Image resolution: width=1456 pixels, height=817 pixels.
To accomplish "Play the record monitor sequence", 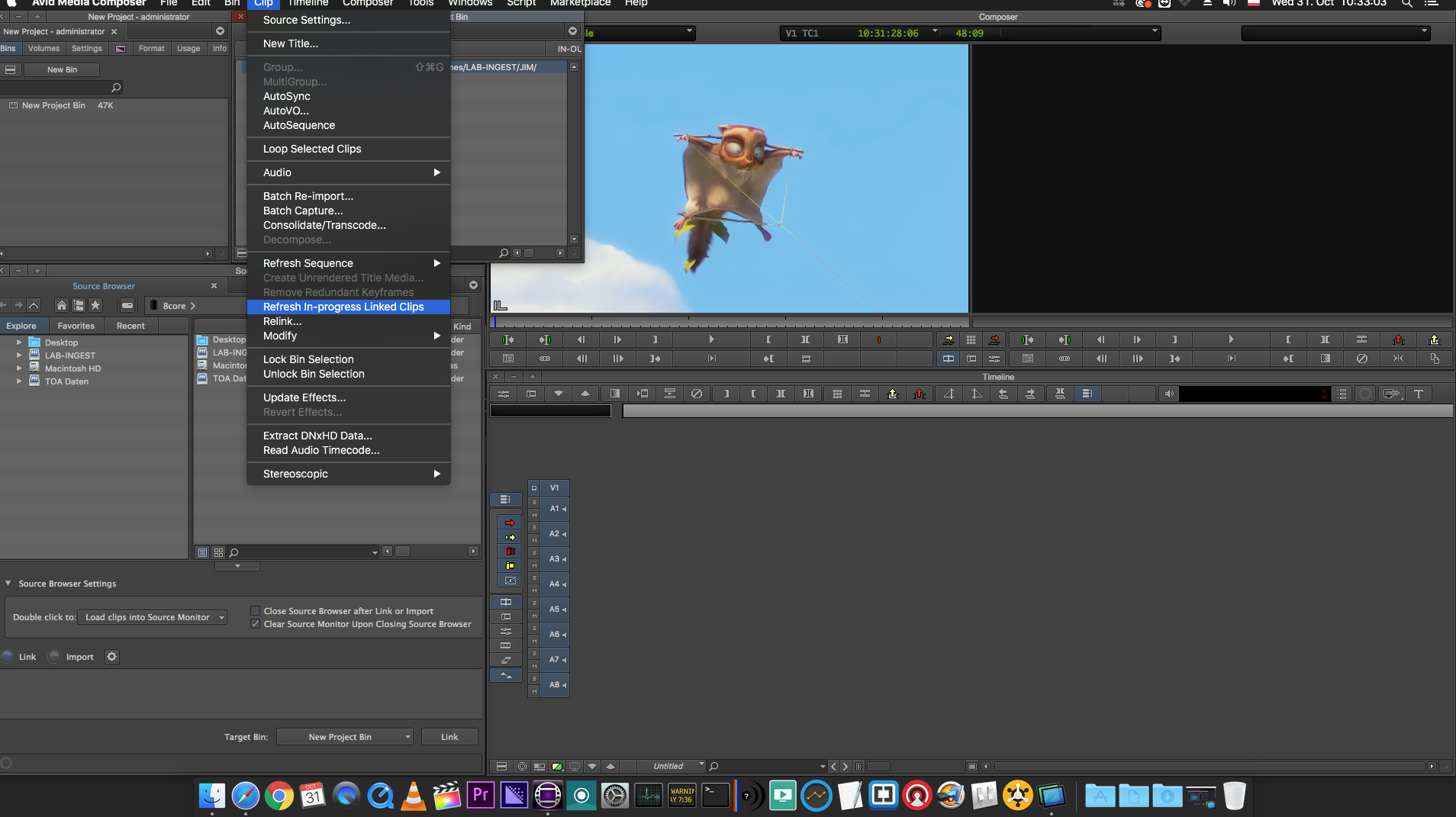I will click(x=1231, y=339).
